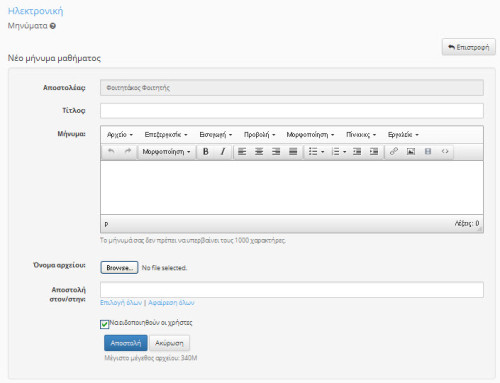This screenshot has width=500, height=383.
Task: Insert a bulleted list
Action: pyautogui.click(x=313, y=152)
